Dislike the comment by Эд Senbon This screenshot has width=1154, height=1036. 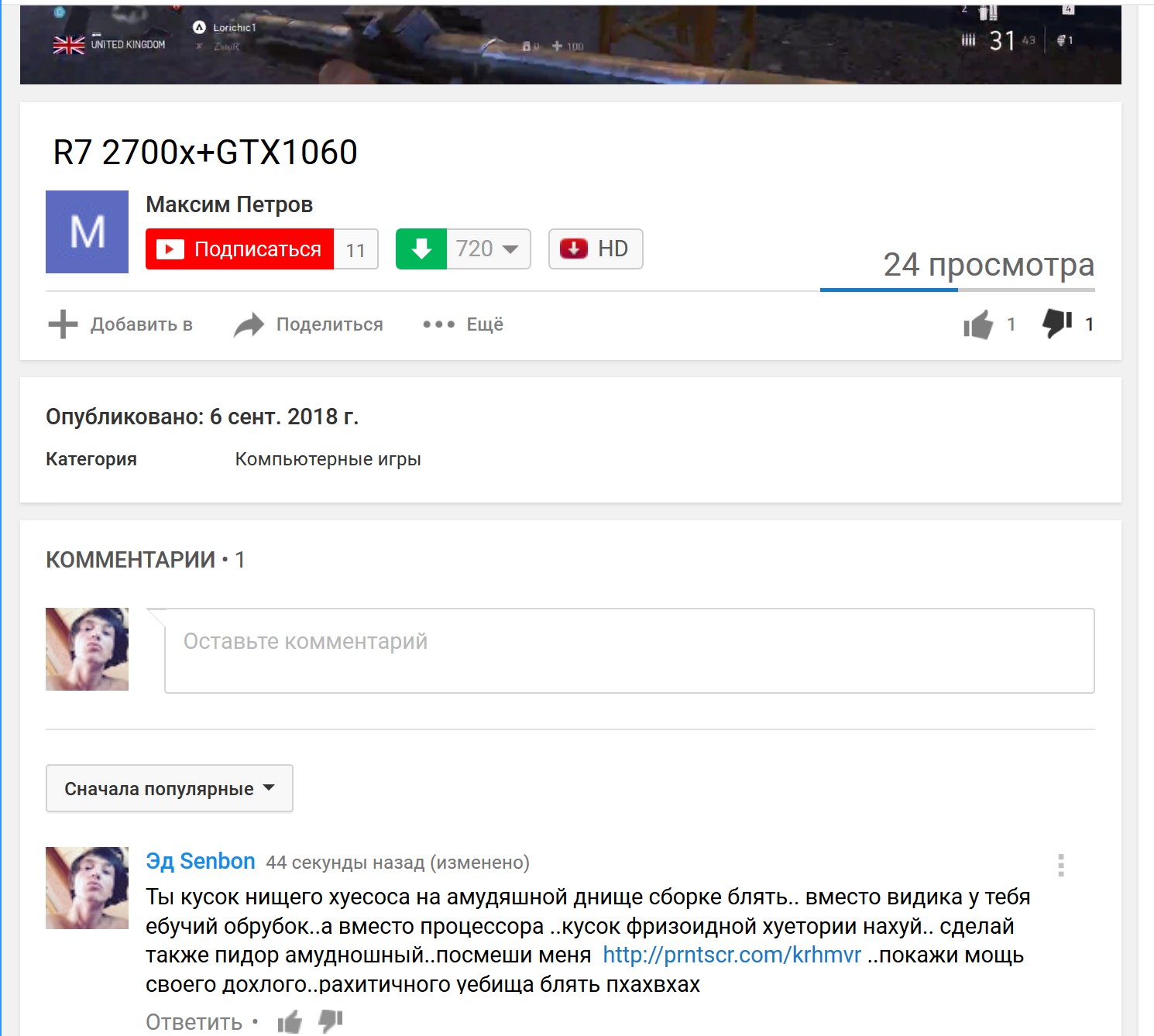click(x=331, y=1021)
